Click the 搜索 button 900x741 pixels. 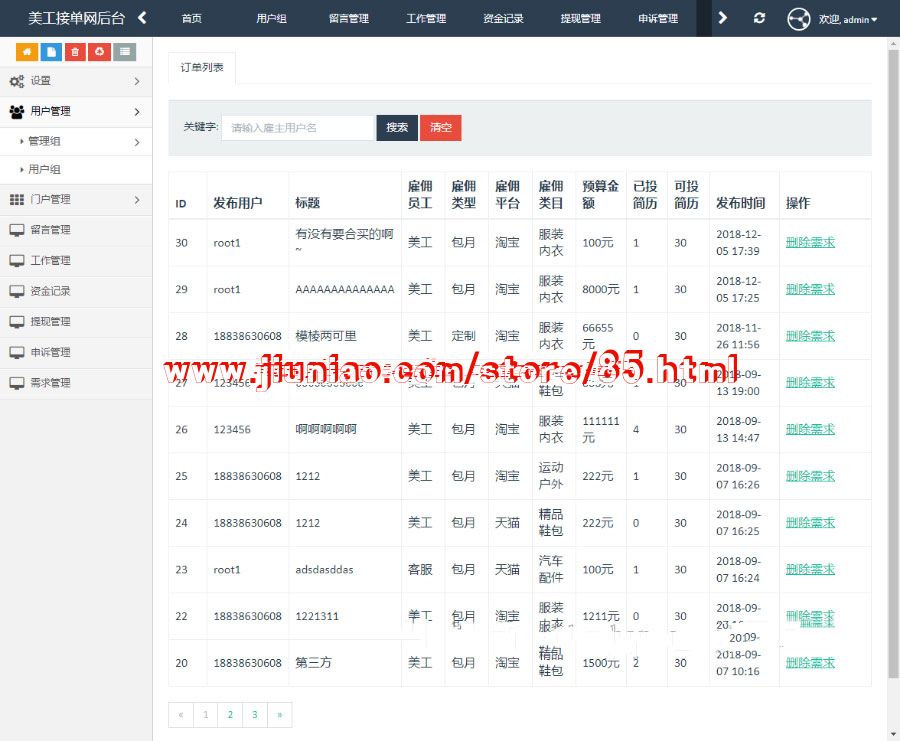pos(397,127)
